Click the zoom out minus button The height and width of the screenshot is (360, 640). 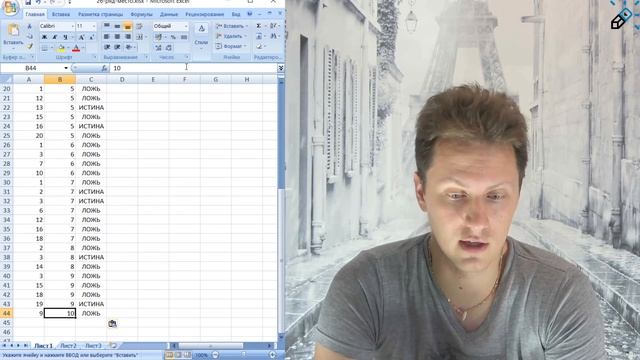point(215,355)
